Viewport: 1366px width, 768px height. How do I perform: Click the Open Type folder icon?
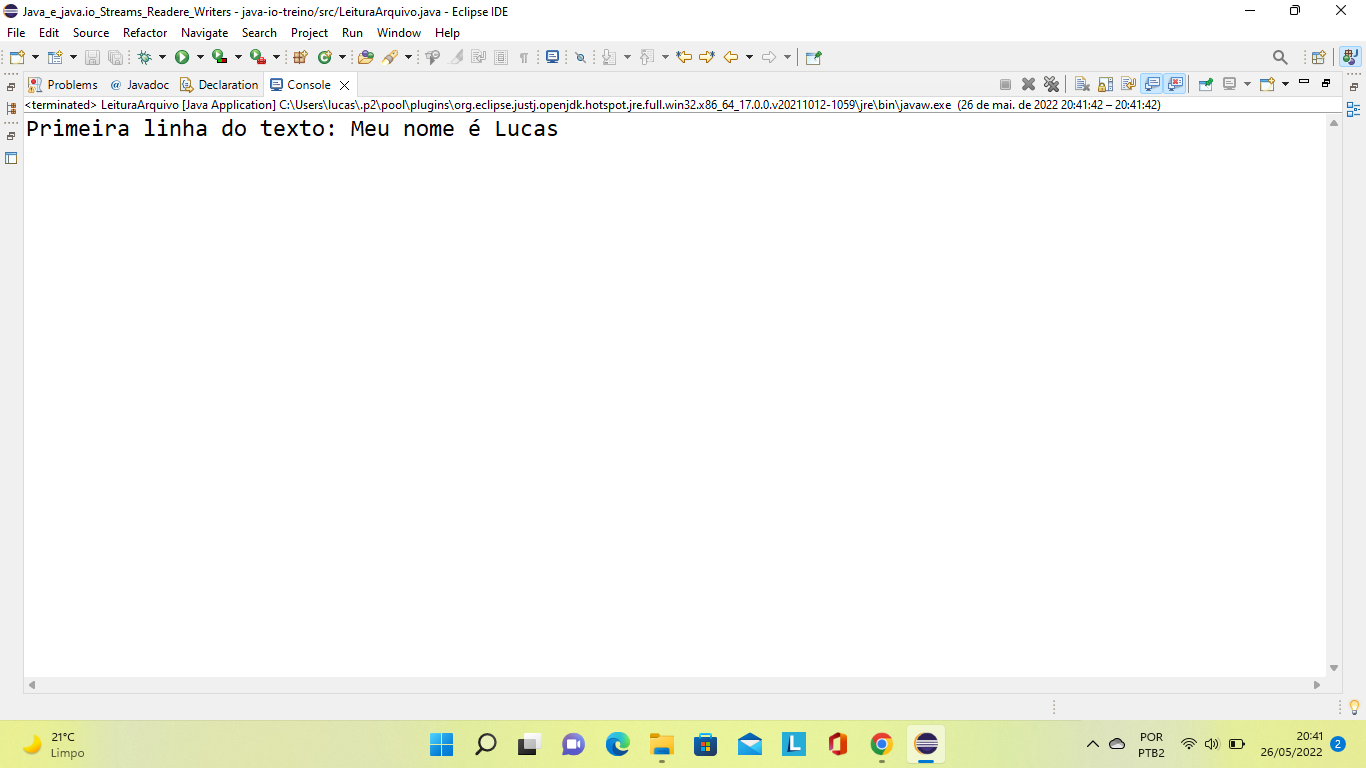[366, 57]
